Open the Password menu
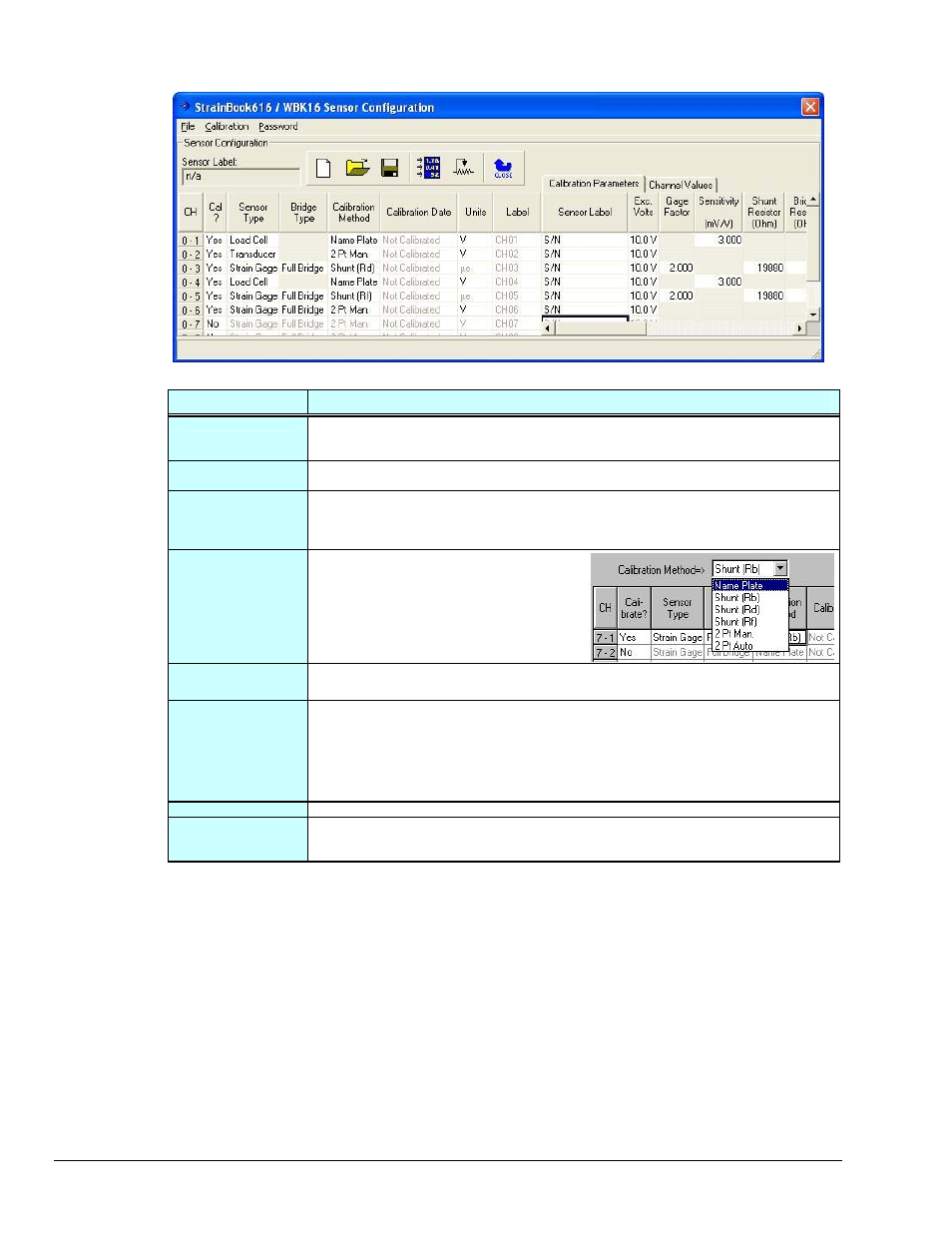The image size is (952, 1233). click(277, 127)
